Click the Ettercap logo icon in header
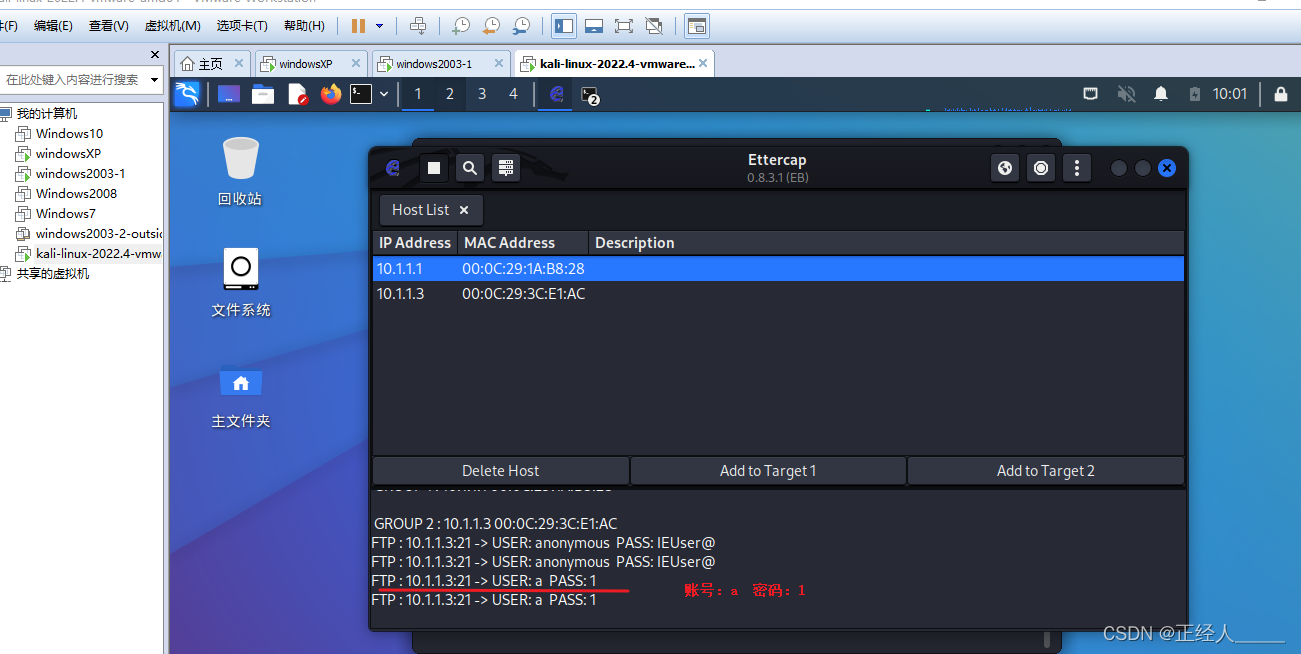The width and height of the screenshot is (1301, 654). 393,168
